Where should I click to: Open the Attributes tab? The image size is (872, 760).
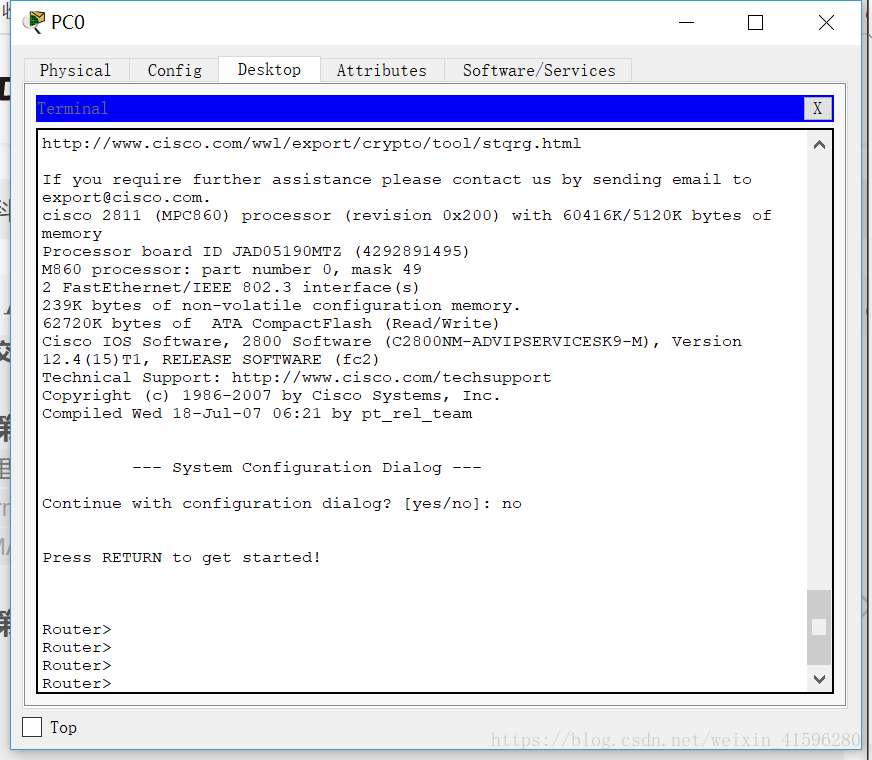pos(382,71)
